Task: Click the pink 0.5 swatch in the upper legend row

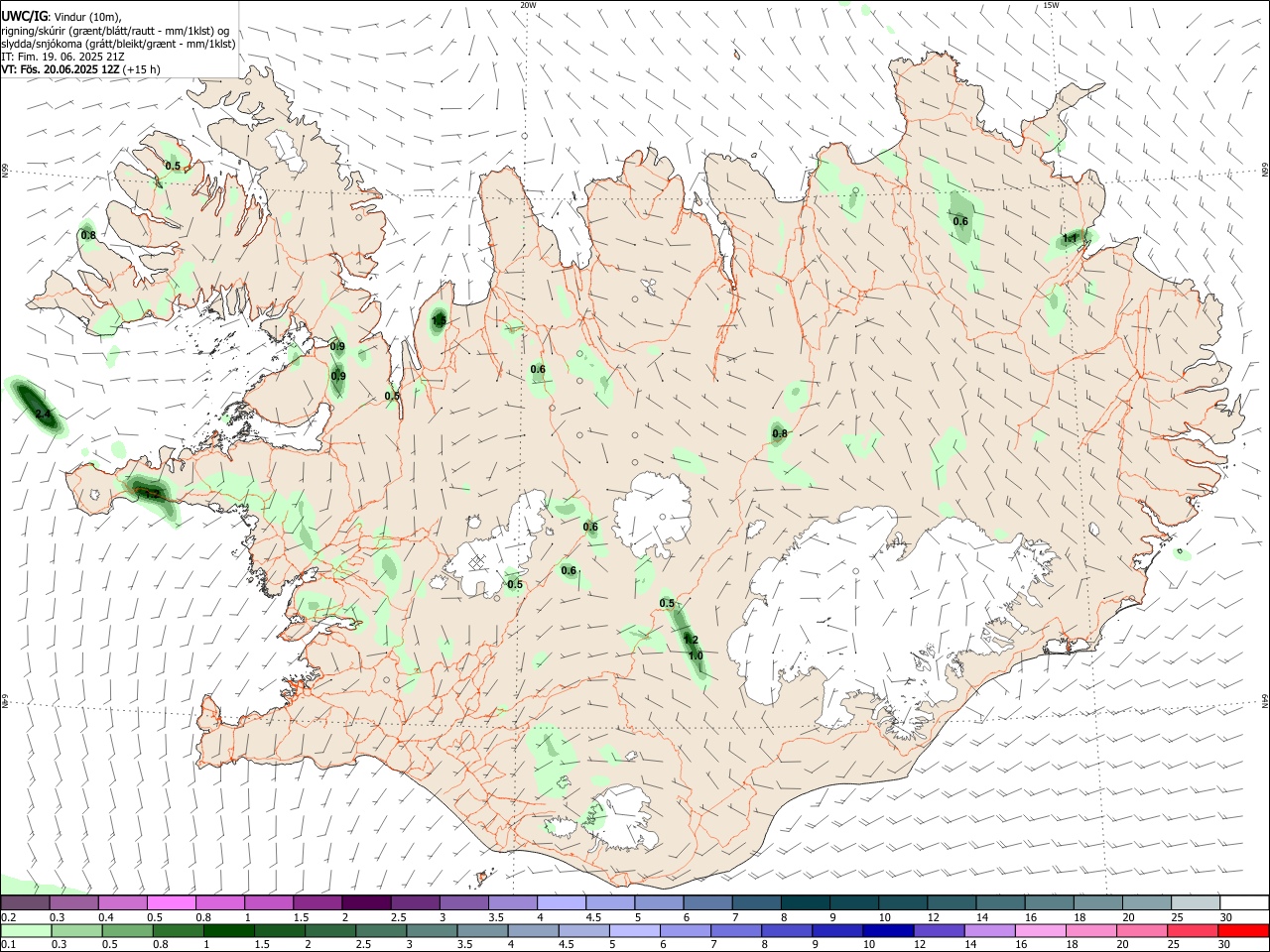Action: 171,902
